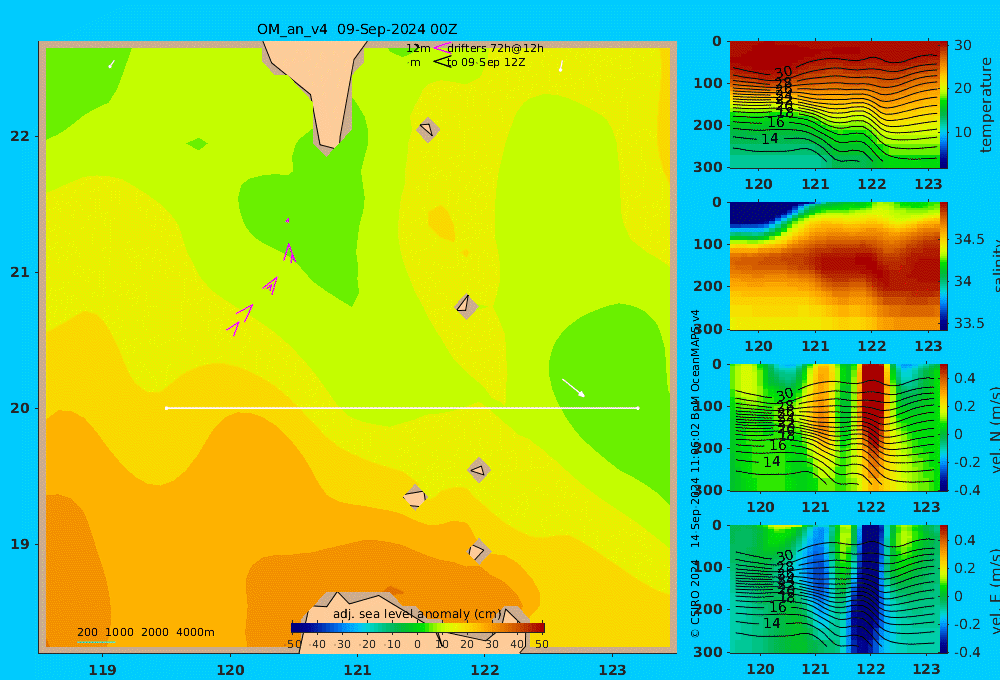Click the temperature color bar
This screenshot has width=1000, height=680.
point(944,105)
